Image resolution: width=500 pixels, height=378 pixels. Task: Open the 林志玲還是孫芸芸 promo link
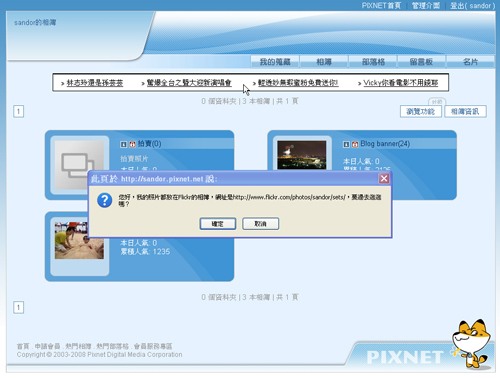point(95,83)
